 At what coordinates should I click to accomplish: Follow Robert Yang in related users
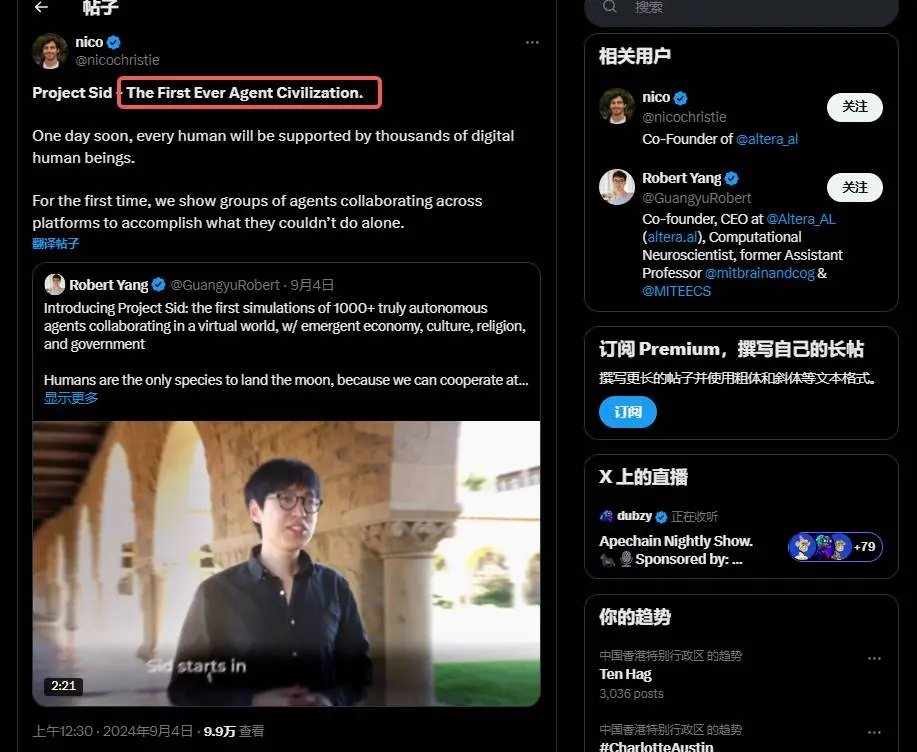(x=854, y=187)
